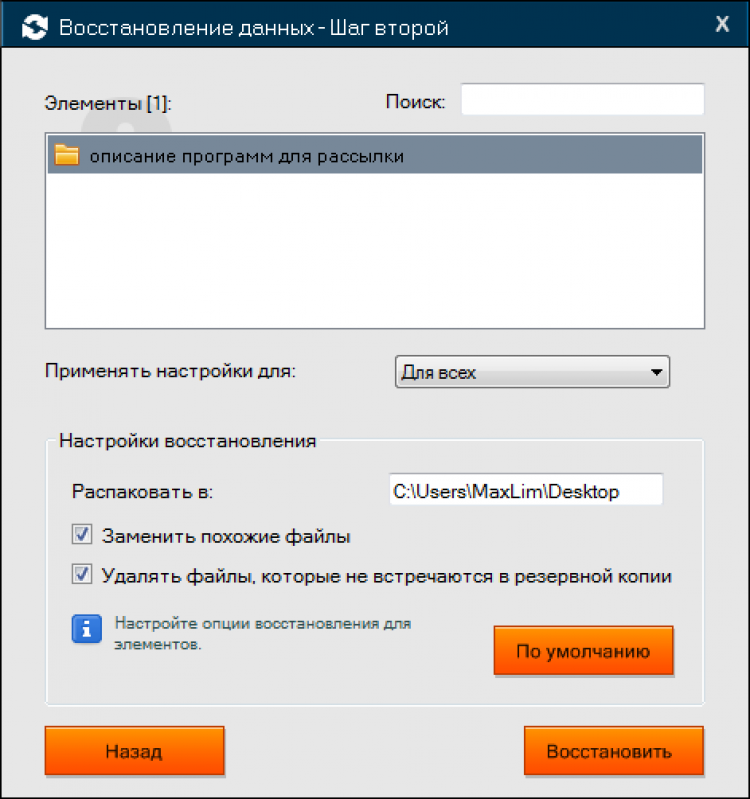This screenshot has height=799, width=750.
Task: Select the "описание программ для рассылки" item
Action: click(x=246, y=157)
